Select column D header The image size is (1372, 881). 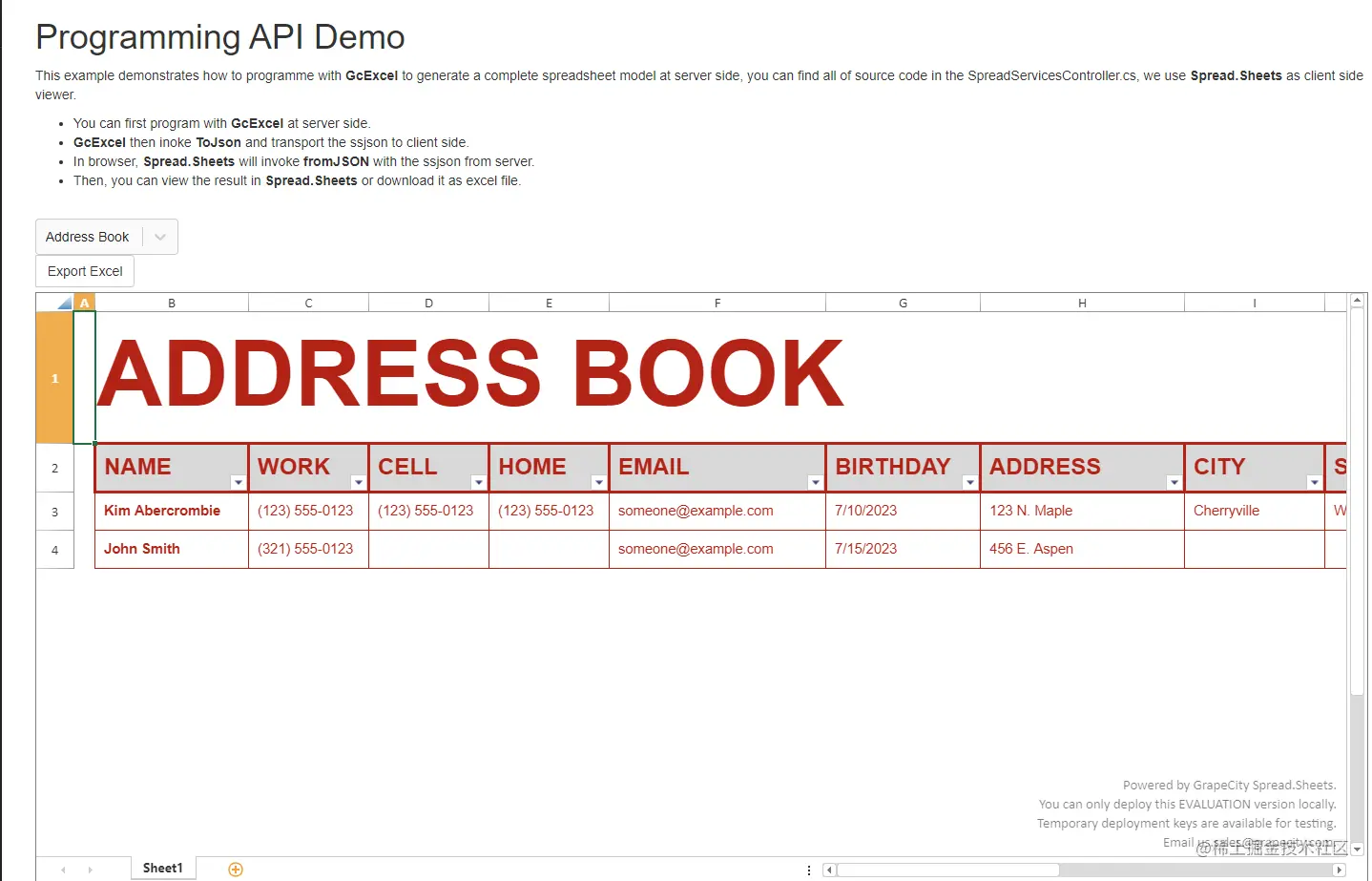pyautogui.click(x=428, y=303)
